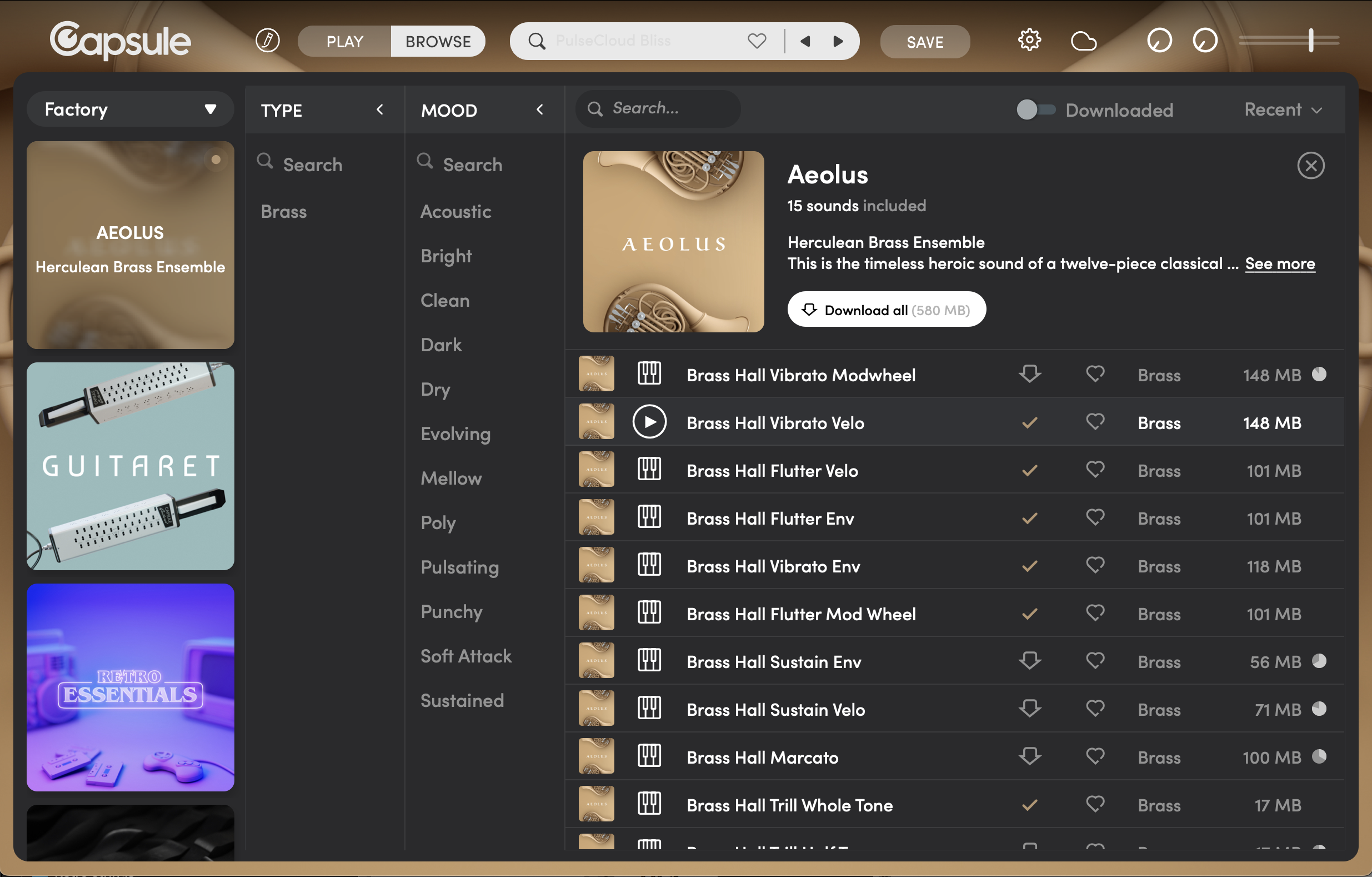Open the See more description link
Screen dimensions: 1372x877
(x=1279, y=263)
